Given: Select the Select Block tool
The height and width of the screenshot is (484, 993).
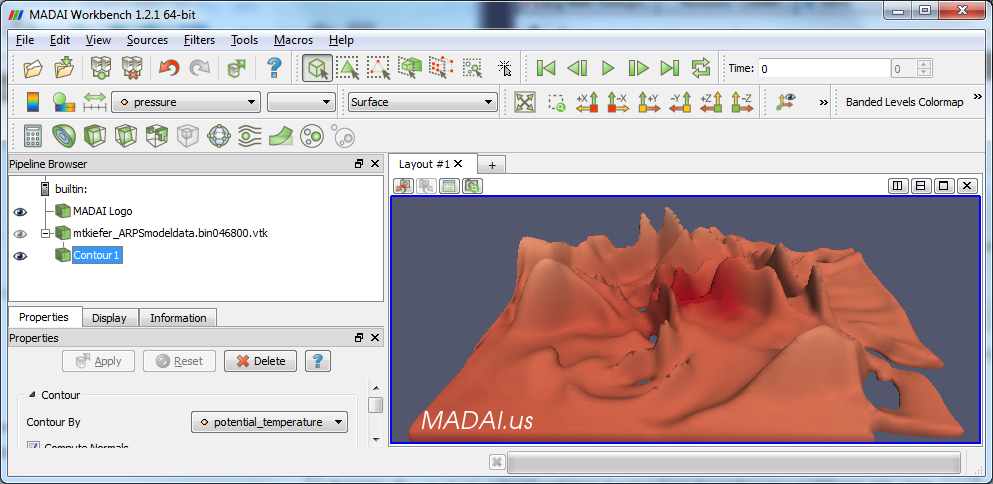Looking at the screenshot, I should [472, 68].
